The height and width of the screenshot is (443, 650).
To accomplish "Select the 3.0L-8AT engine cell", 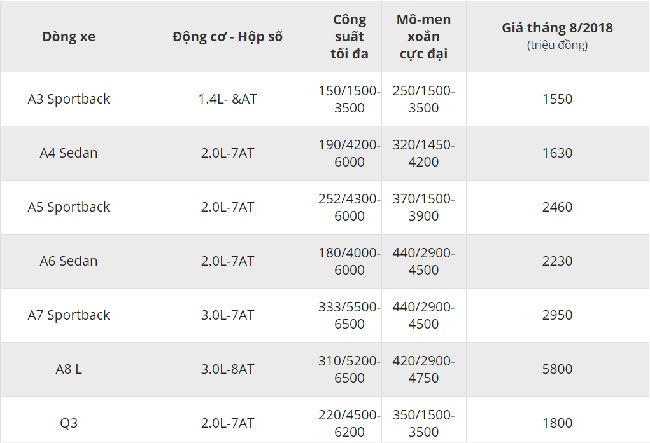I will [x=227, y=369].
